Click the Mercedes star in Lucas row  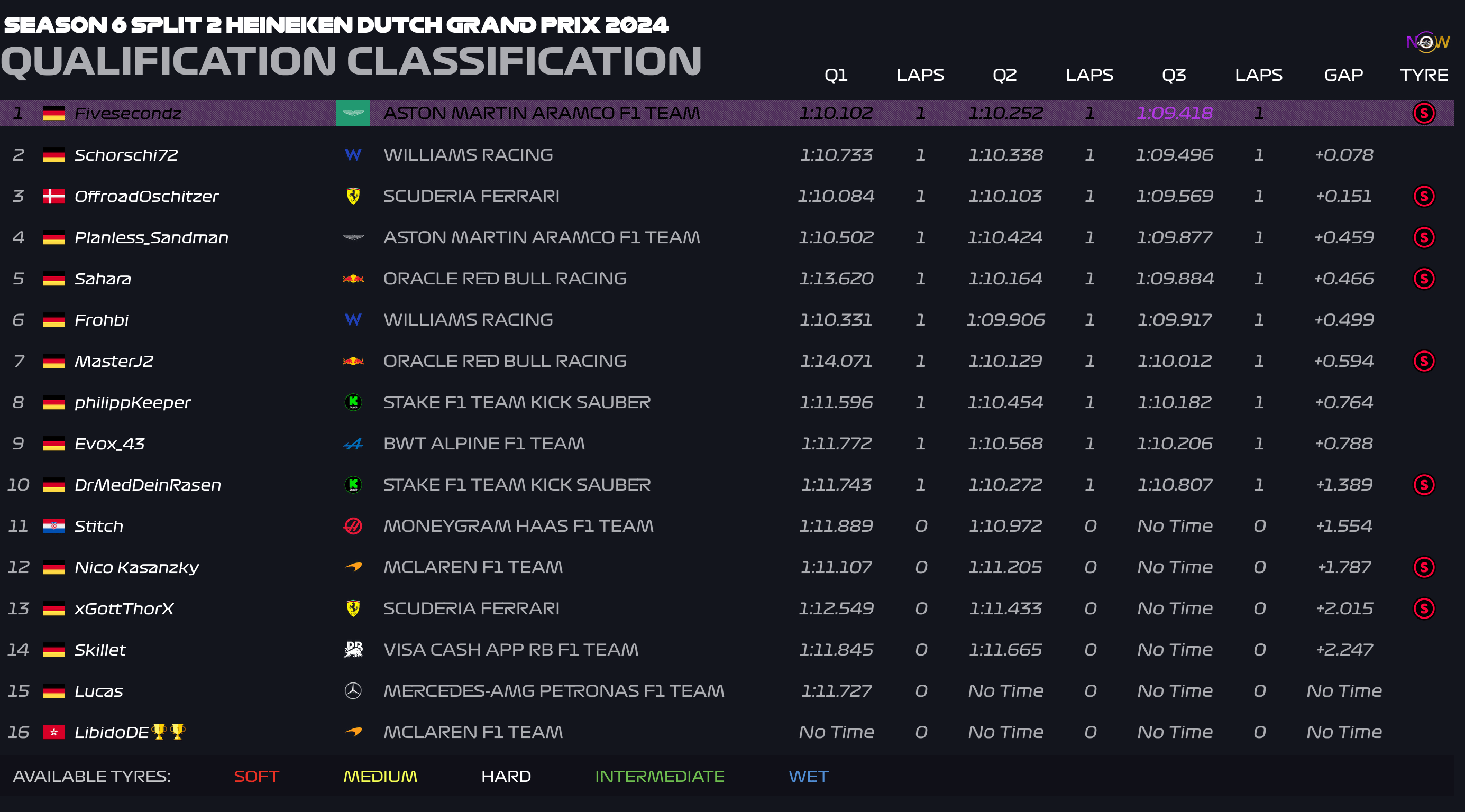coord(353,691)
